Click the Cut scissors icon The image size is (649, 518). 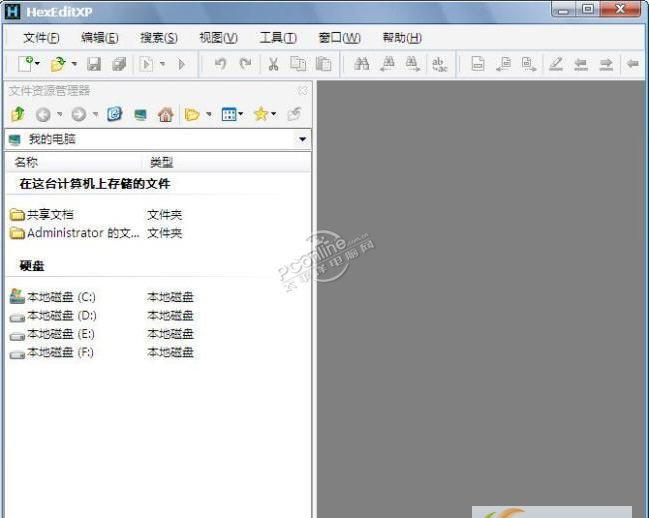click(x=273, y=64)
